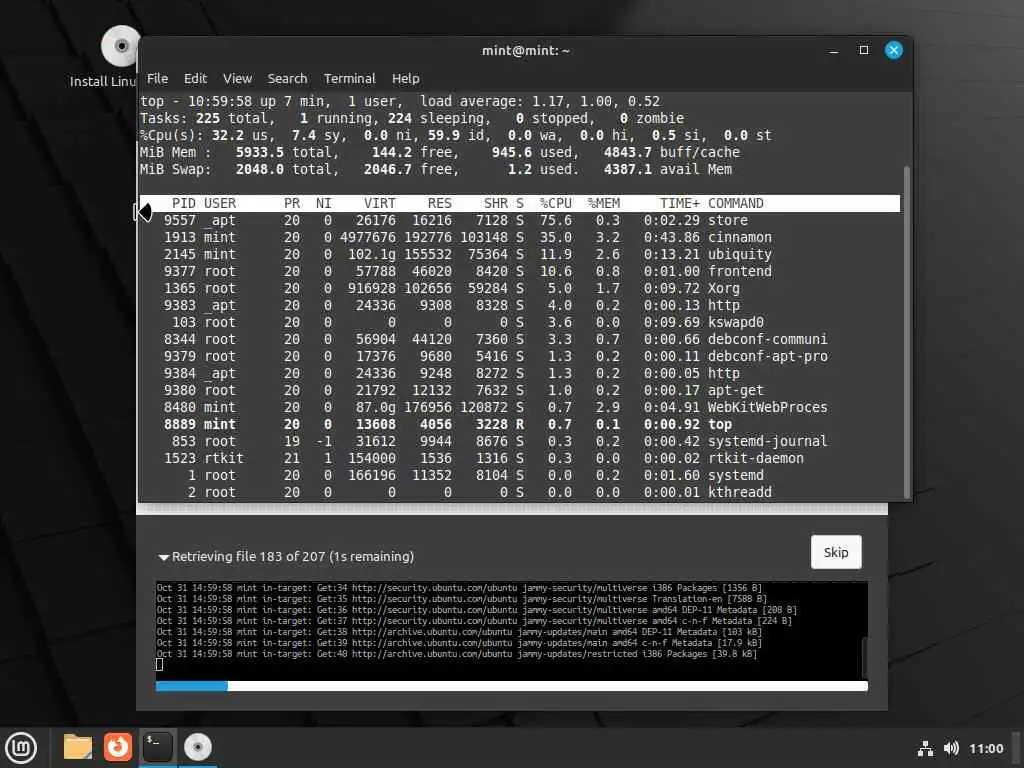Click the 'Get:40' log line in installer
This screenshot has width=1024, height=768.
tap(456, 654)
